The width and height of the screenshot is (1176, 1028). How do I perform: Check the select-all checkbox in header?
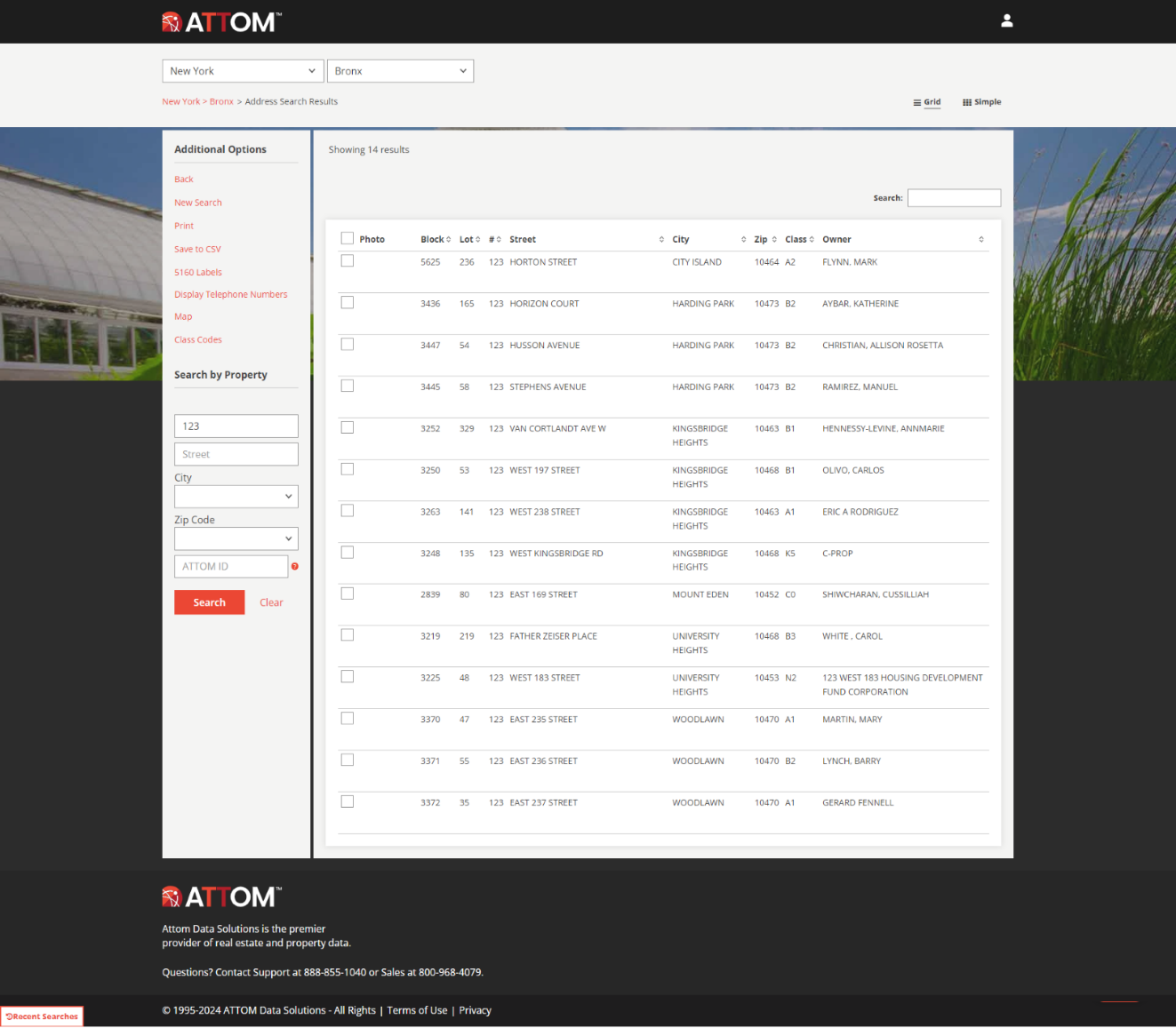tap(348, 238)
